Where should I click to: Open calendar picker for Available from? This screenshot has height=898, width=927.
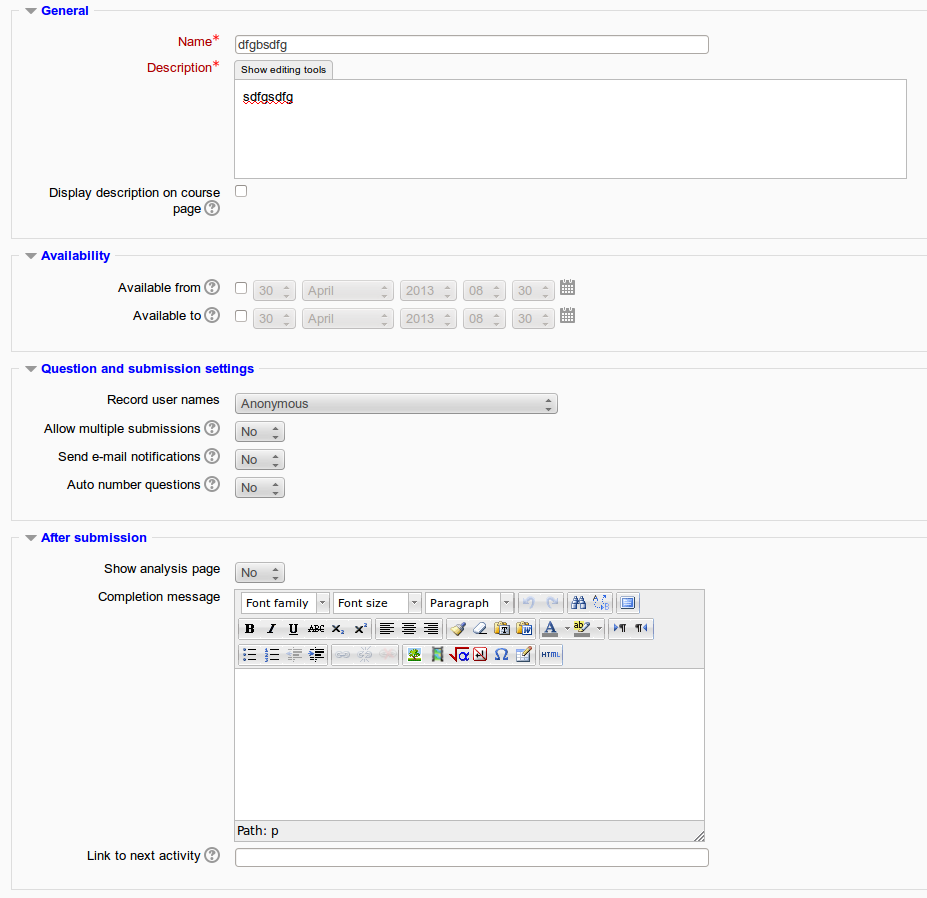coord(568,288)
